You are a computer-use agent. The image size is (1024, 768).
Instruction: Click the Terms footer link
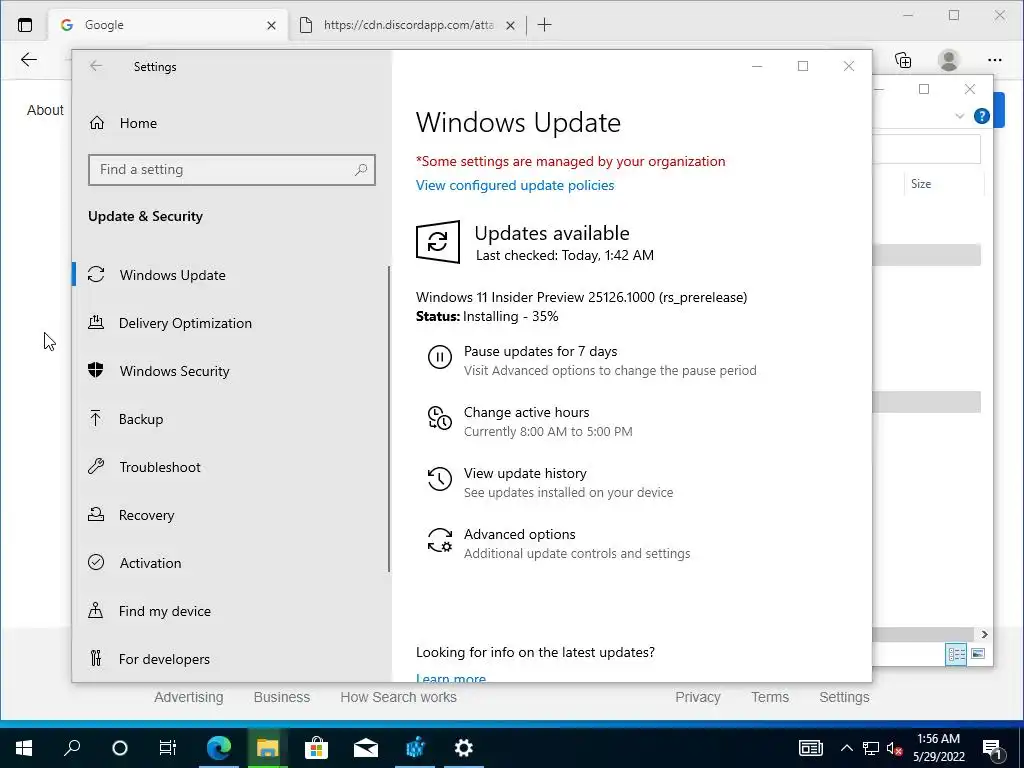(770, 697)
